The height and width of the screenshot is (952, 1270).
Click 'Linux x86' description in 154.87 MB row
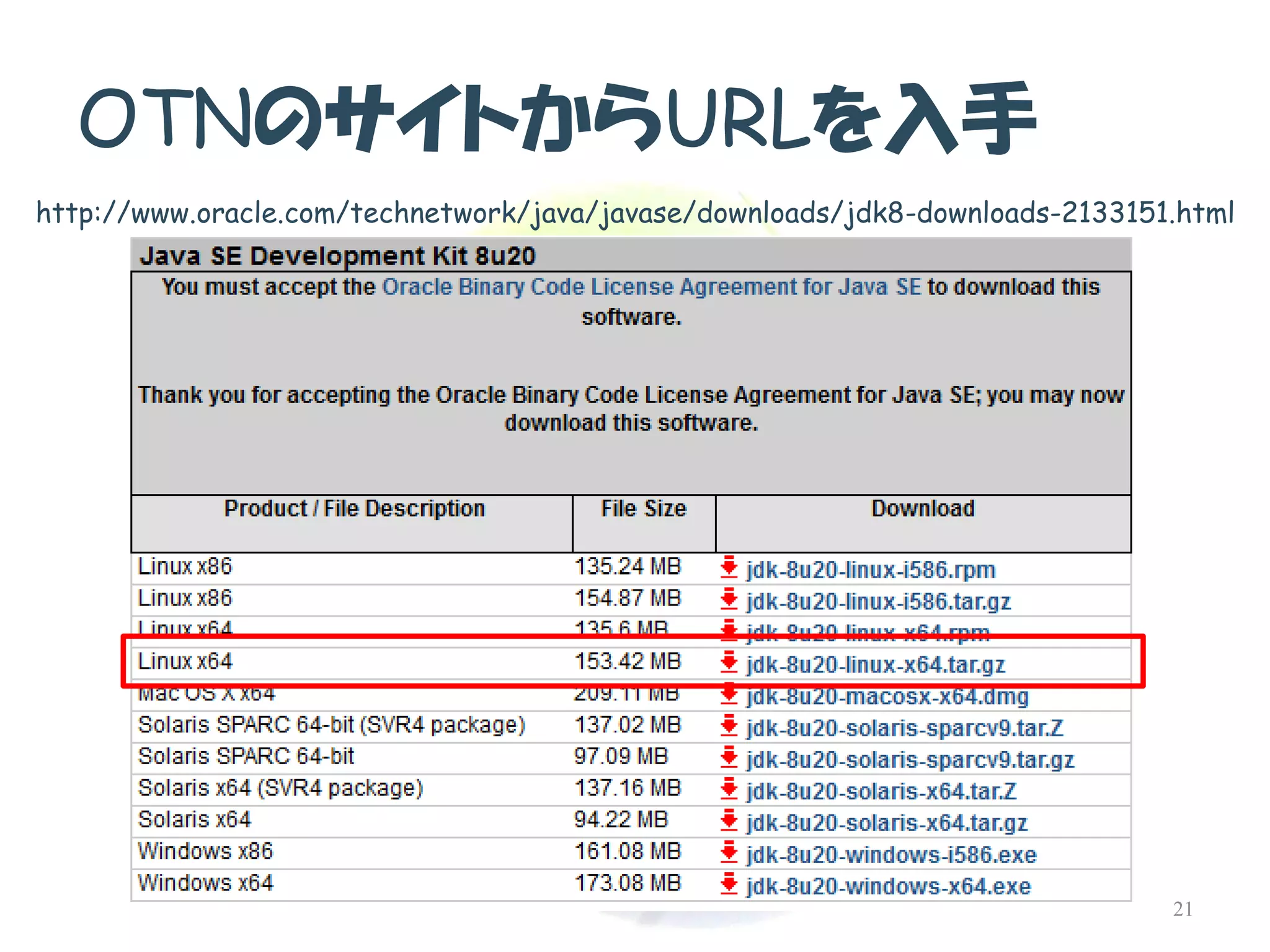pos(185,598)
